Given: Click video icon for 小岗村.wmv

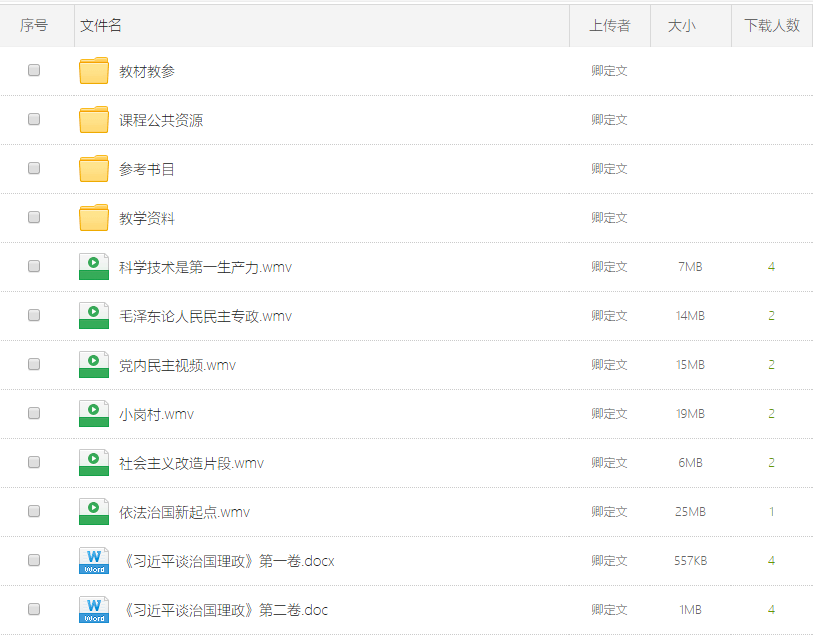Looking at the screenshot, I should [94, 414].
